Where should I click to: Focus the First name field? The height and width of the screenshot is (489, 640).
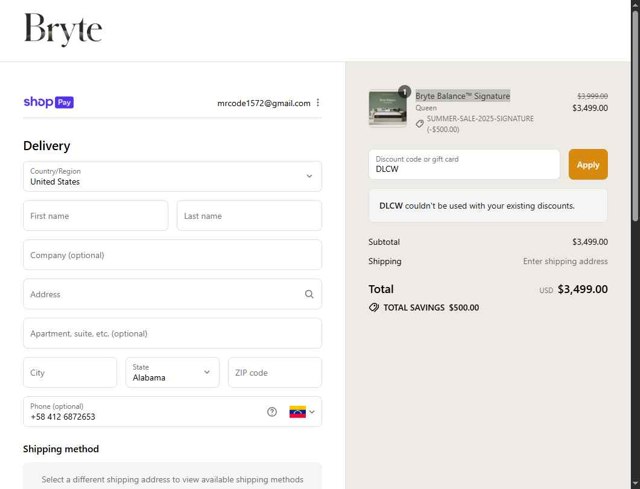tap(96, 216)
